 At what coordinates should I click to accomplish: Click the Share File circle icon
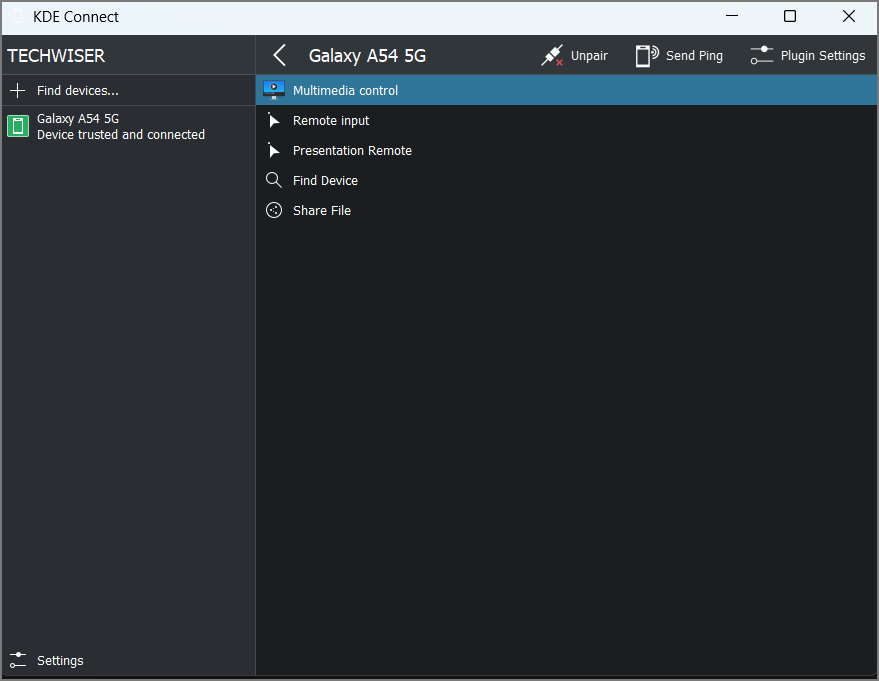(x=274, y=210)
